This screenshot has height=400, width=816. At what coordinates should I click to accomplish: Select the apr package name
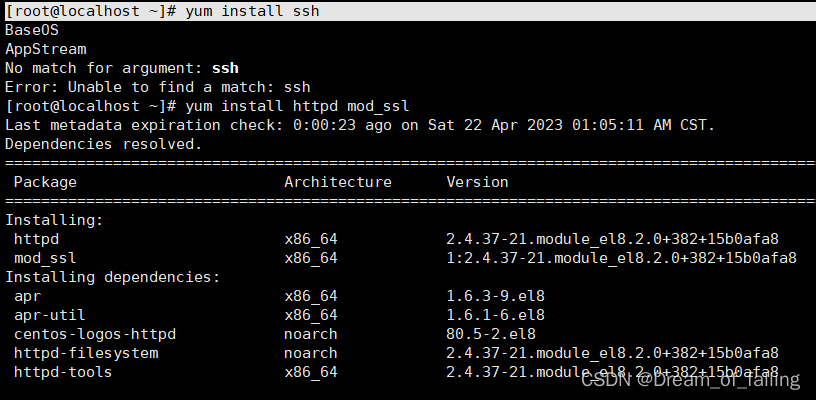[28, 296]
